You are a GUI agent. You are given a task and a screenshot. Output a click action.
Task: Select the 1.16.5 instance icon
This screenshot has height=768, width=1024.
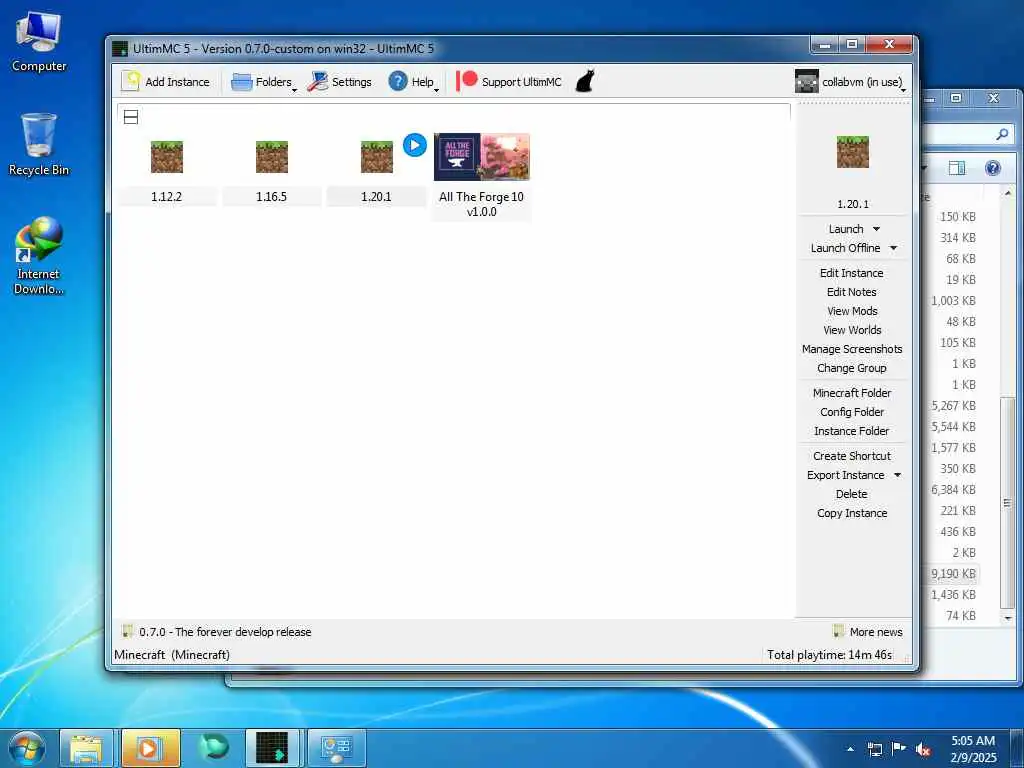pyautogui.click(x=272, y=157)
